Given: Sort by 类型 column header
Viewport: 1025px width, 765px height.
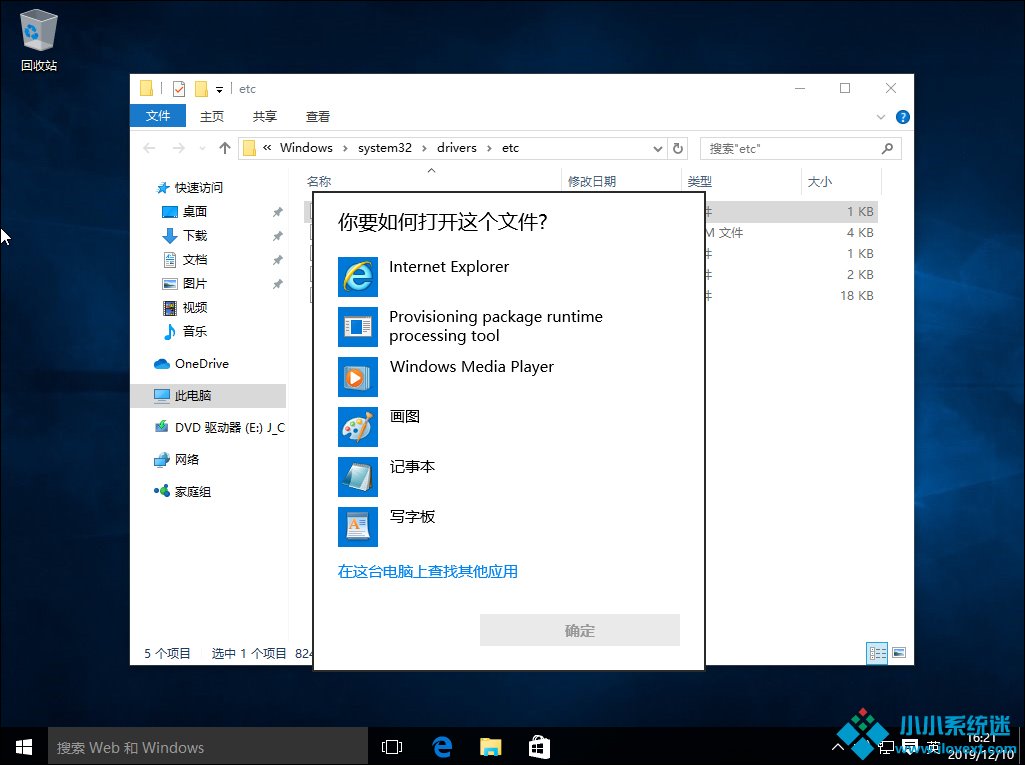Looking at the screenshot, I should tap(699, 181).
